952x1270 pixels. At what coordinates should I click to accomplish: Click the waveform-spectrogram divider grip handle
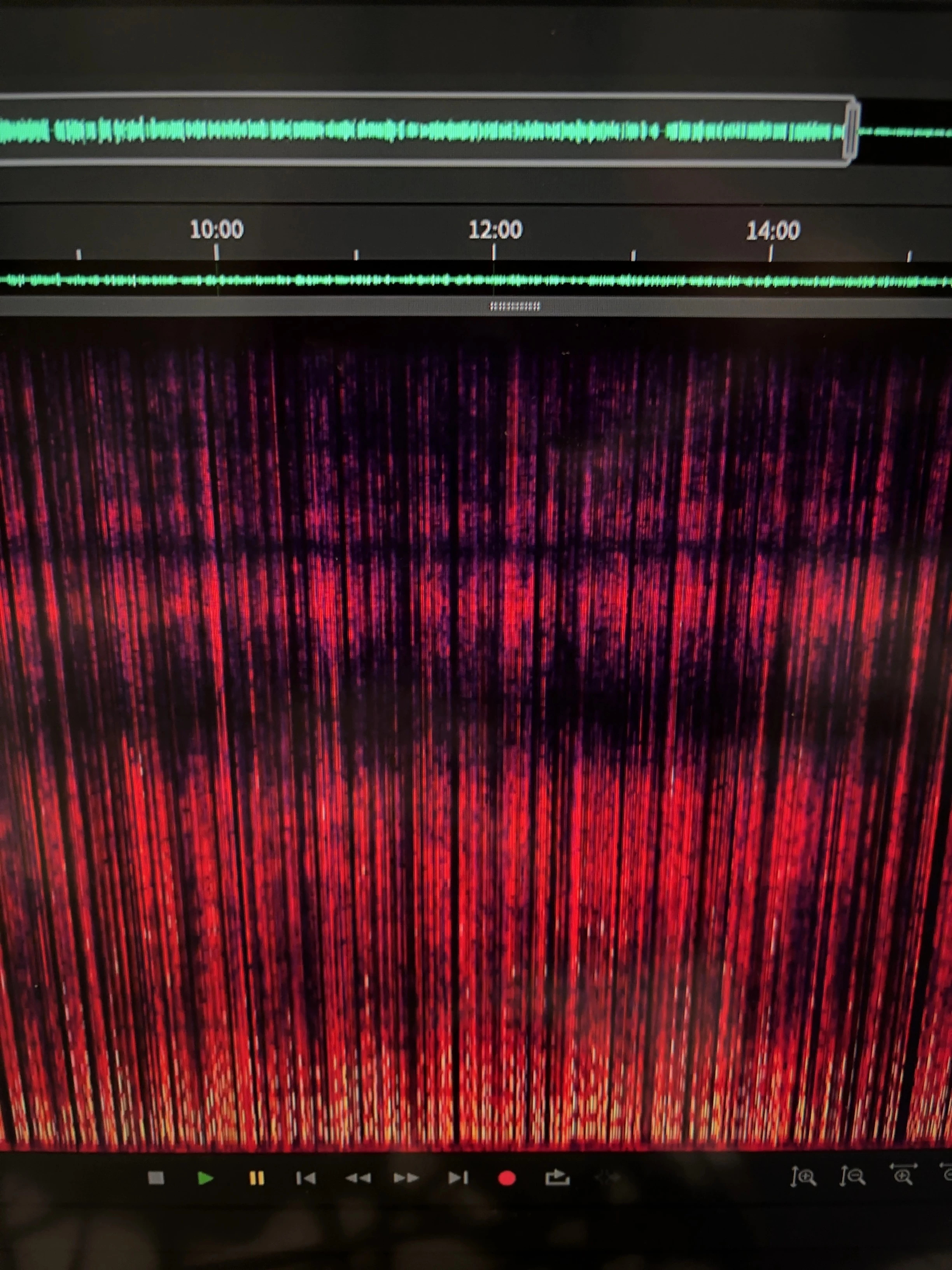coord(515,307)
